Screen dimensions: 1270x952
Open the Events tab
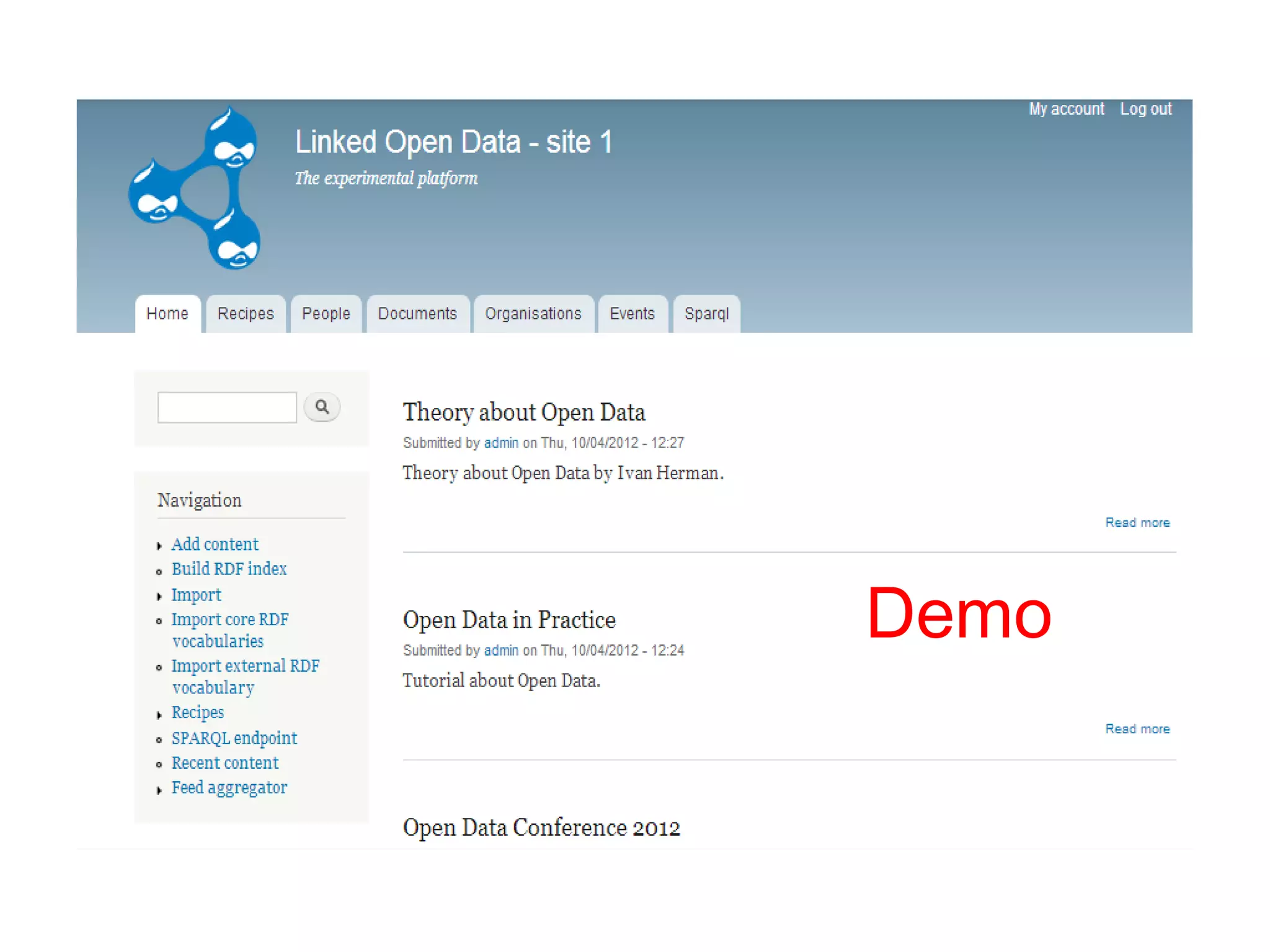coord(632,314)
